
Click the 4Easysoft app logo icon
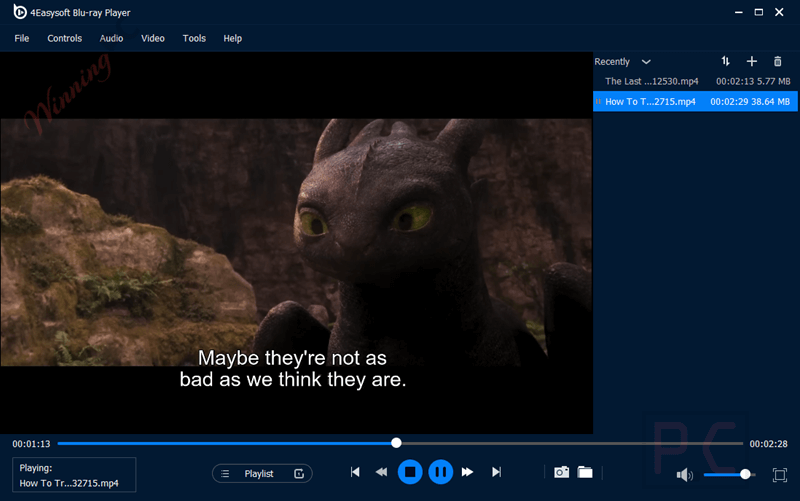(19, 12)
